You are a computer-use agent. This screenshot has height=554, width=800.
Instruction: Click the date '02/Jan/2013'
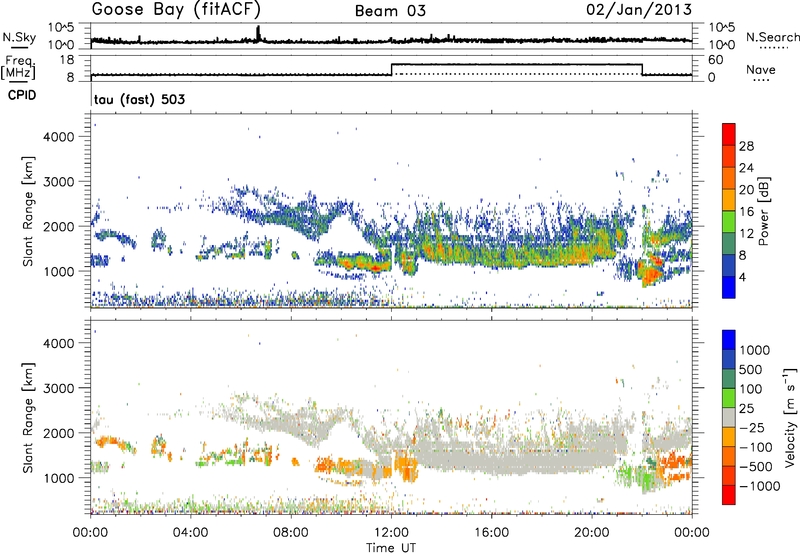click(639, 9)
